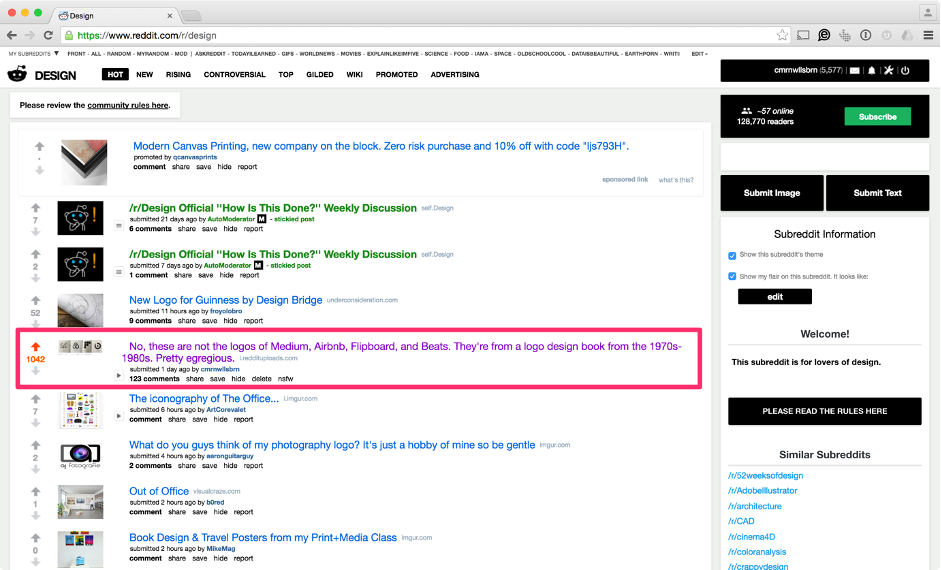Open the Chrome hamburger menu

click(x=926, y=34)
